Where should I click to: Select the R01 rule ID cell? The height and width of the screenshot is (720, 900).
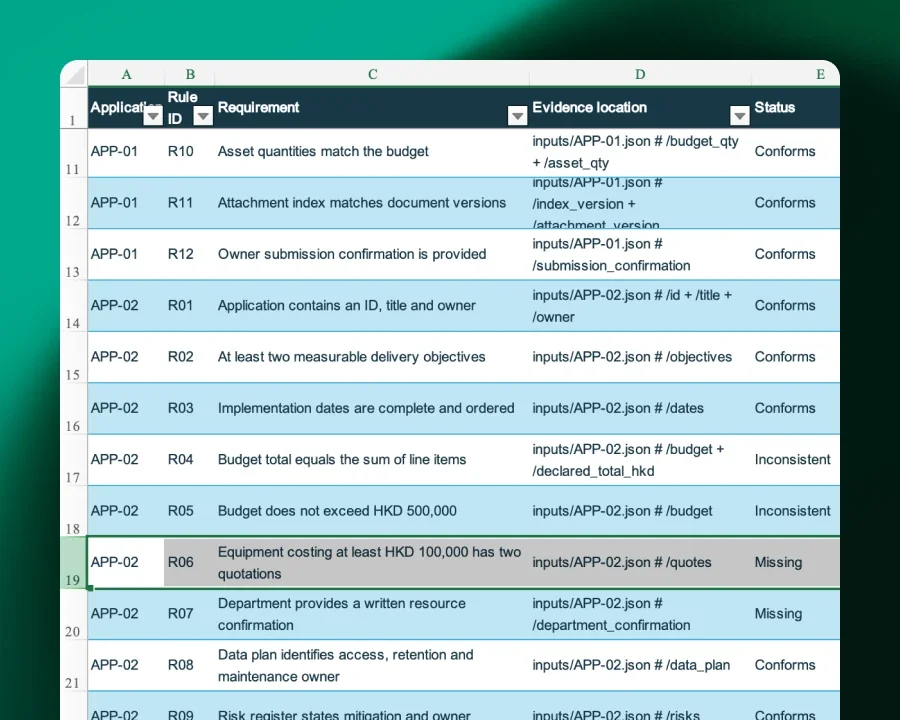[x=189, y=305]
